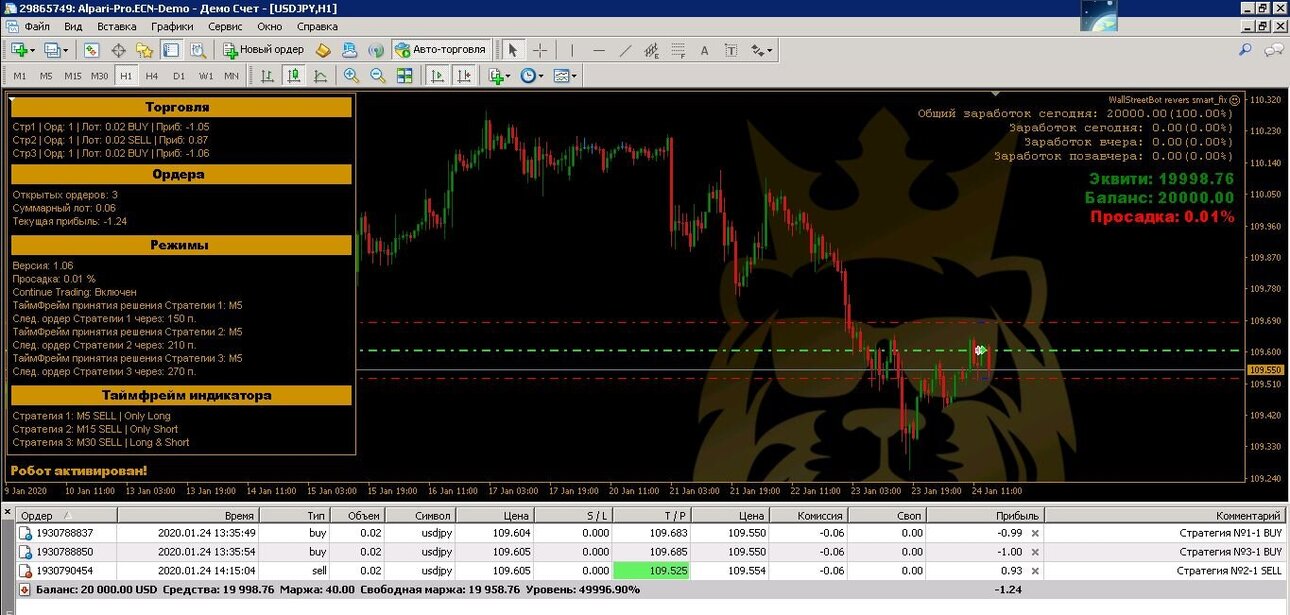1290x615 pixels.
Task: Click the Символ column header
Action: click(422, 515)
